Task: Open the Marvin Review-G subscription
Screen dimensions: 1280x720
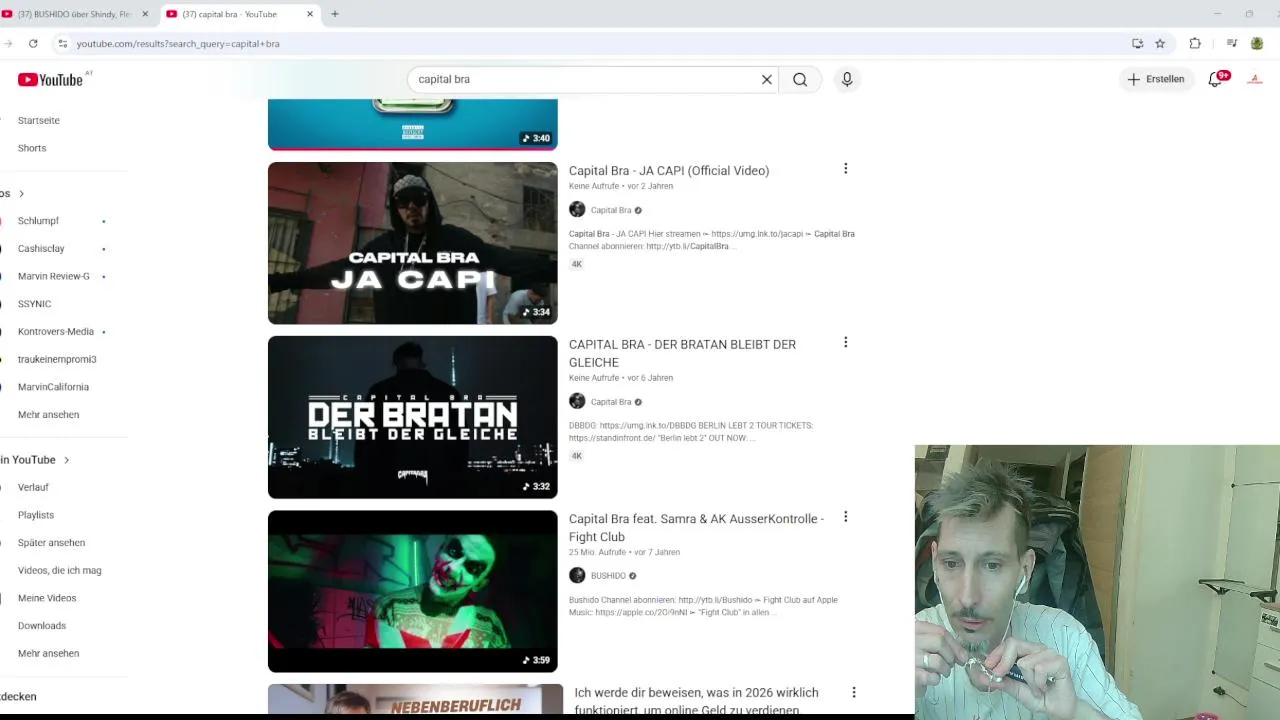Action: [54, 276]
